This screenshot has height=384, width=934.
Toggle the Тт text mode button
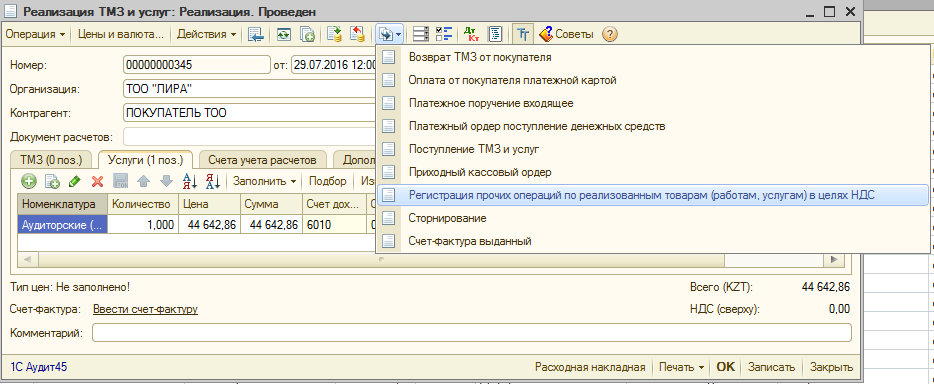point(523,34)
